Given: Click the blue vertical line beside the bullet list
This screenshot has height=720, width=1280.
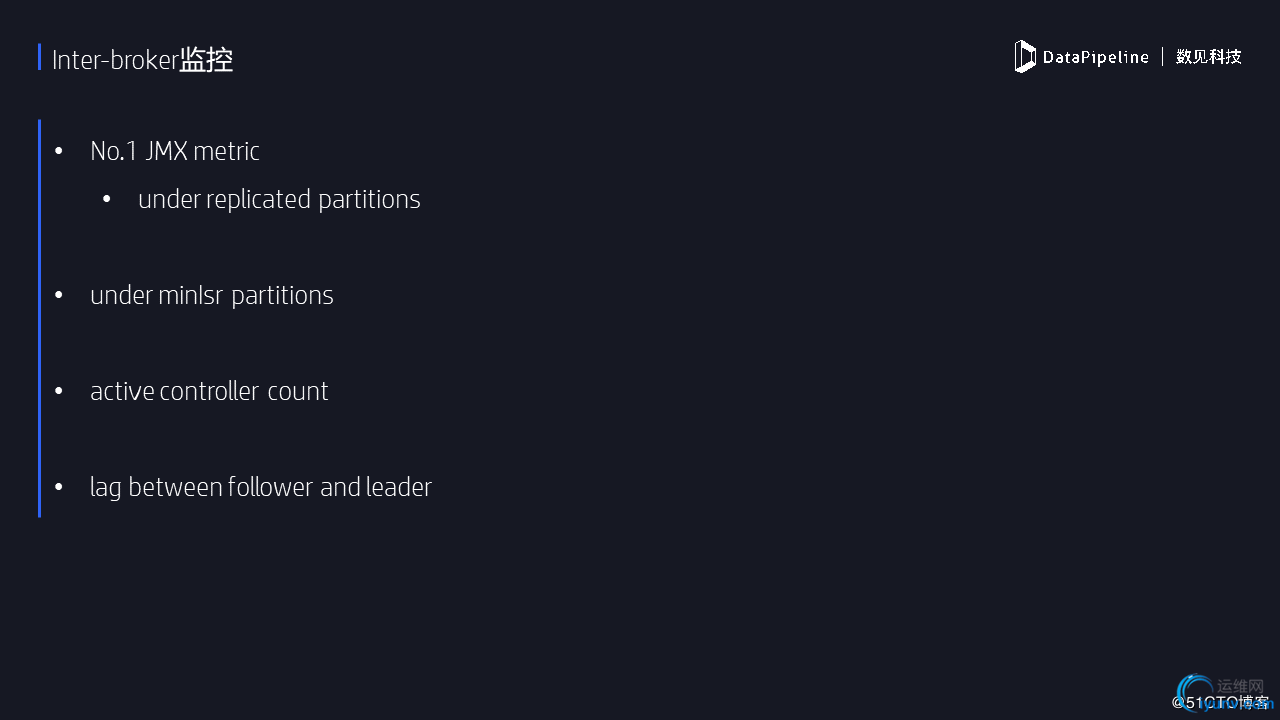Looking at the screenshot, I should pyautogui.click(x=40, y=318).
